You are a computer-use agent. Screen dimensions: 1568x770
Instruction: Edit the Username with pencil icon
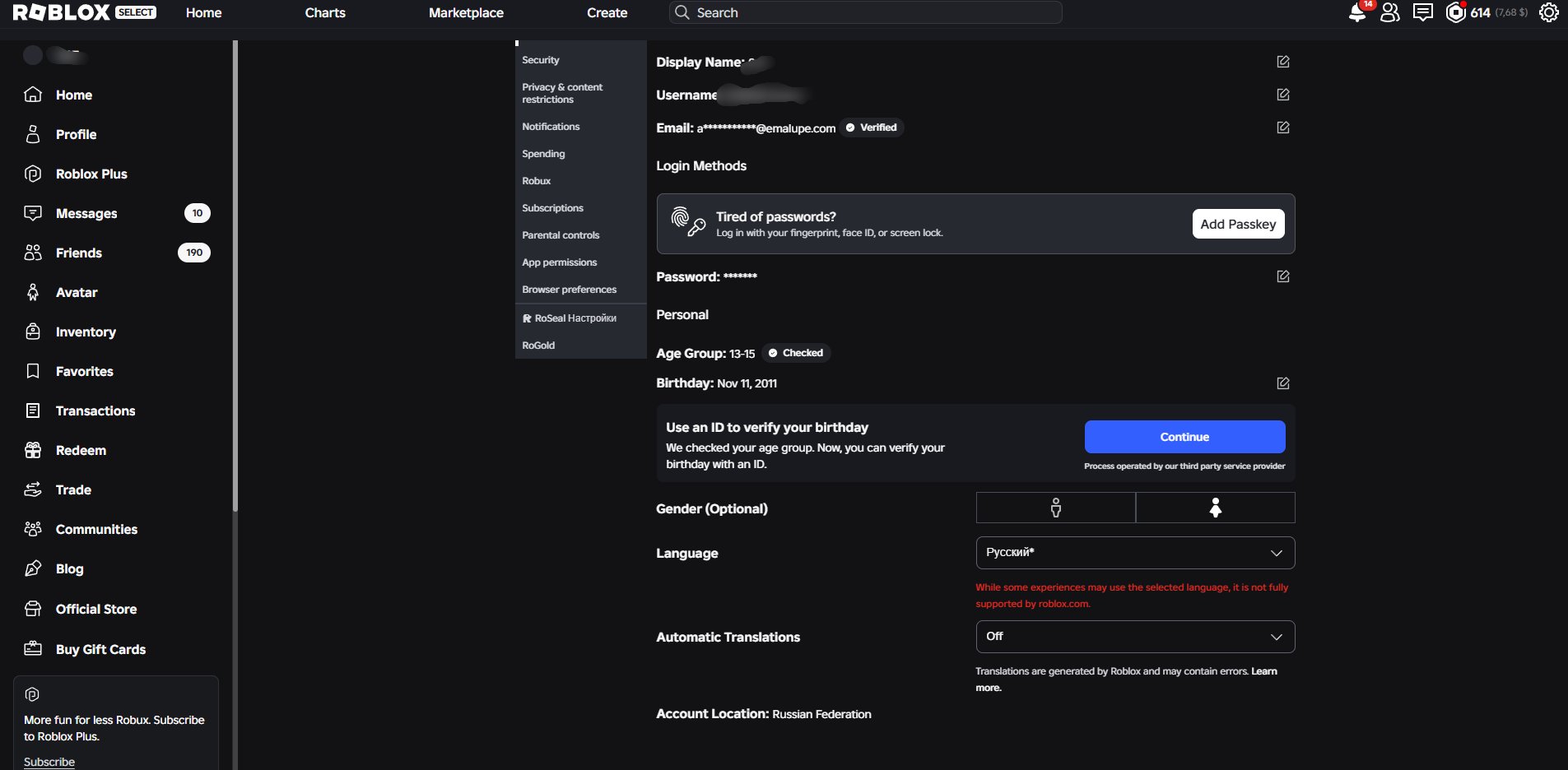(1282, 95)
